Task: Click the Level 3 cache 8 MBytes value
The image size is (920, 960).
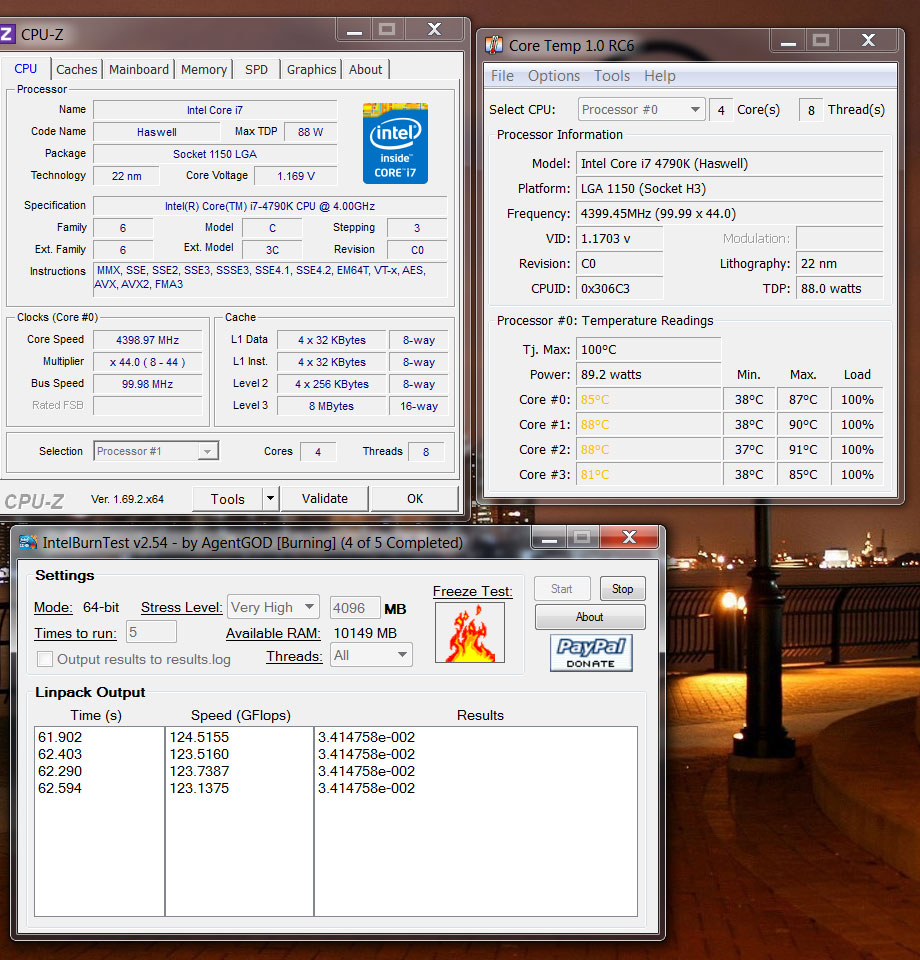Action: click(x=331, y=406)
